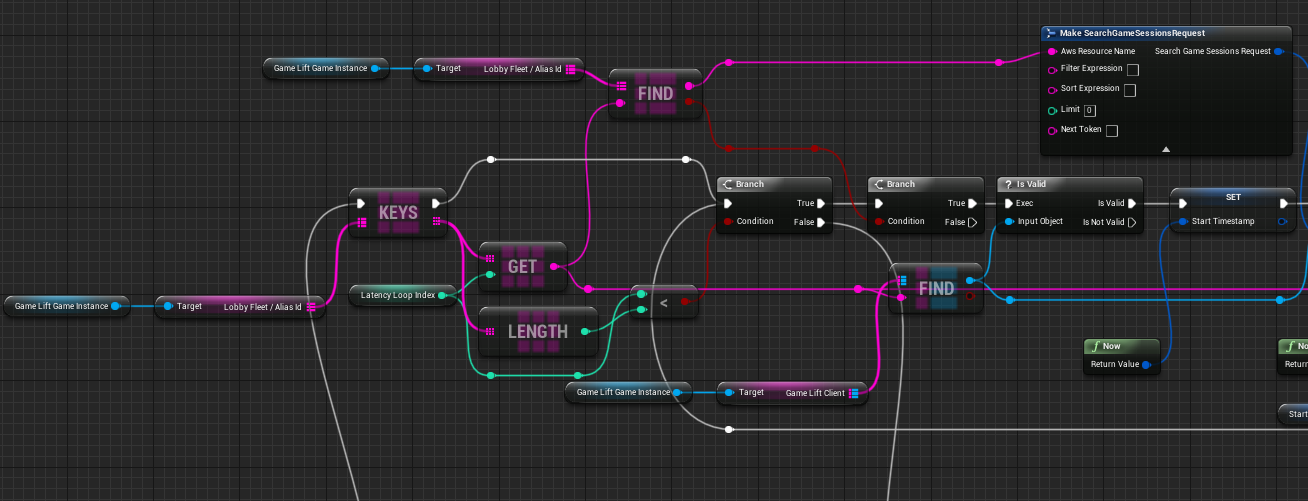Click the Search Game Sessions Request output pin

pos(1279,51)
